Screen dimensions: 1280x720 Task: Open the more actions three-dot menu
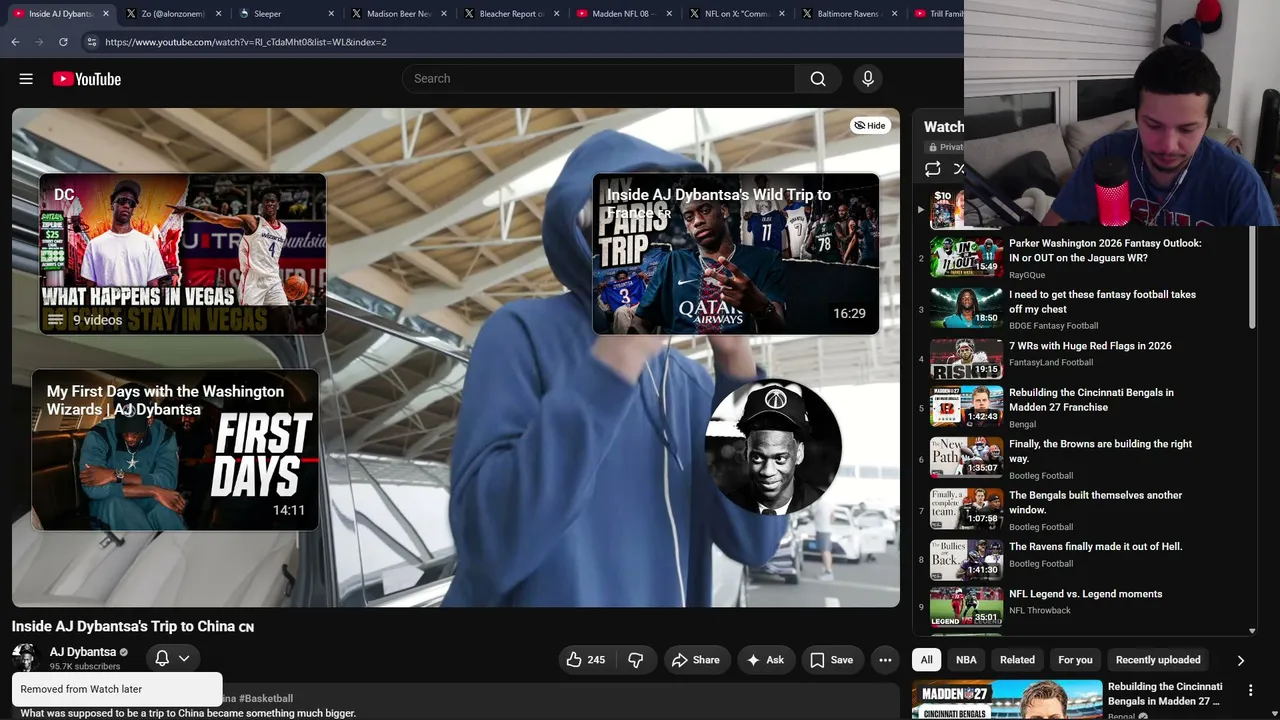click(x=885, y=660)
